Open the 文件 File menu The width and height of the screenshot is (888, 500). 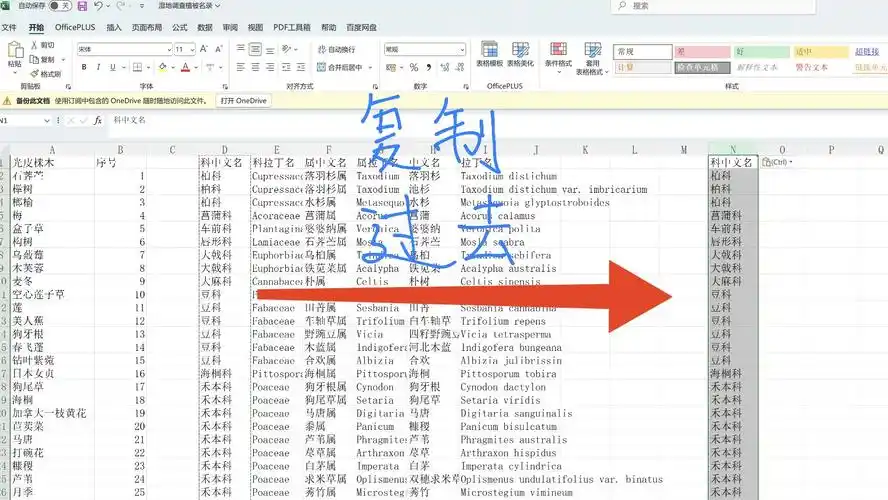(8, 27)
